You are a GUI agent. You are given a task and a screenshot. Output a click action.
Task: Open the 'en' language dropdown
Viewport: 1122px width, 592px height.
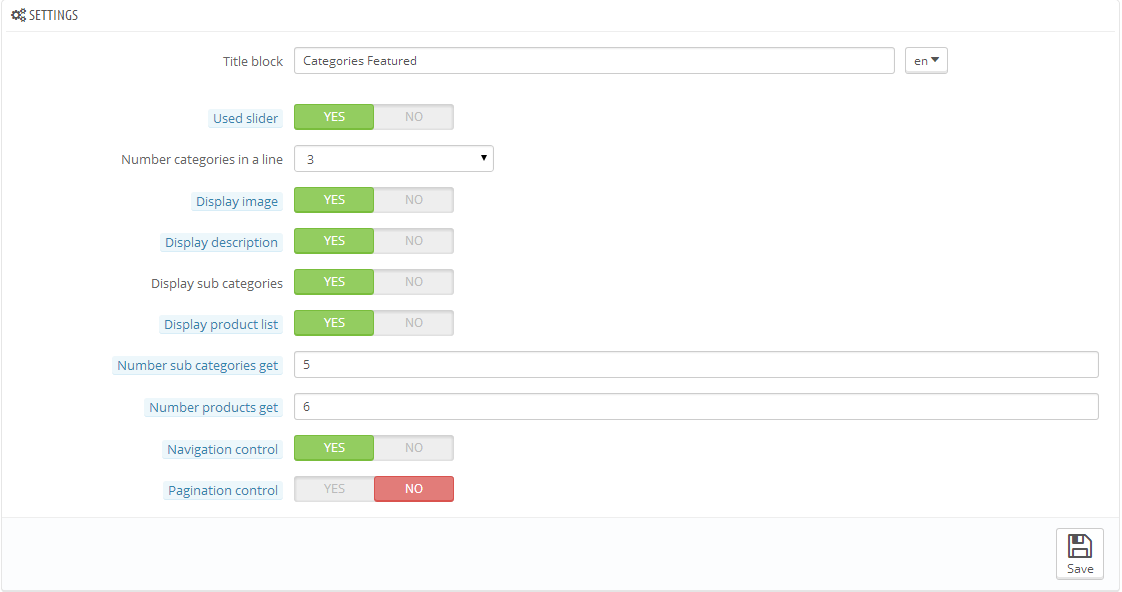click(x=926, y=61)
